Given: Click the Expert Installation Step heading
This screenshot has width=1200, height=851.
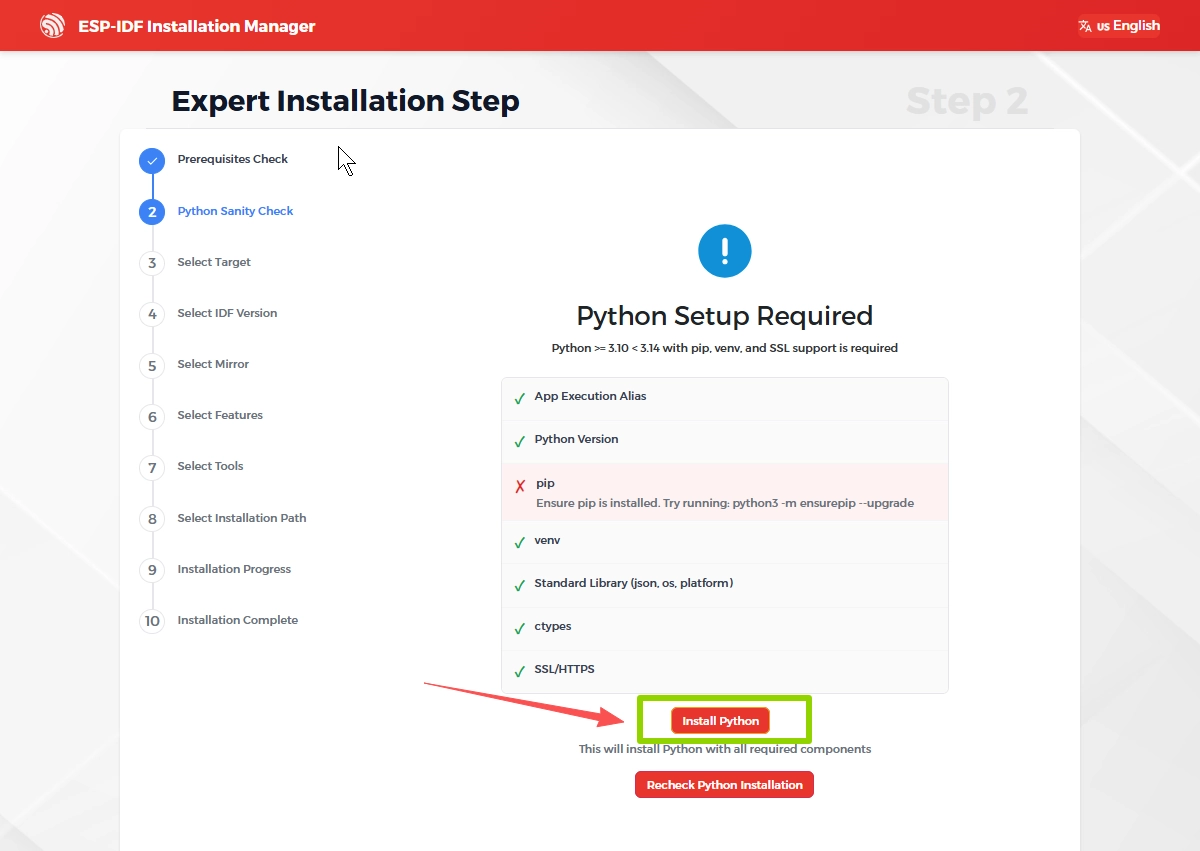Looking at the screenshot, I should tap(345, 101).
